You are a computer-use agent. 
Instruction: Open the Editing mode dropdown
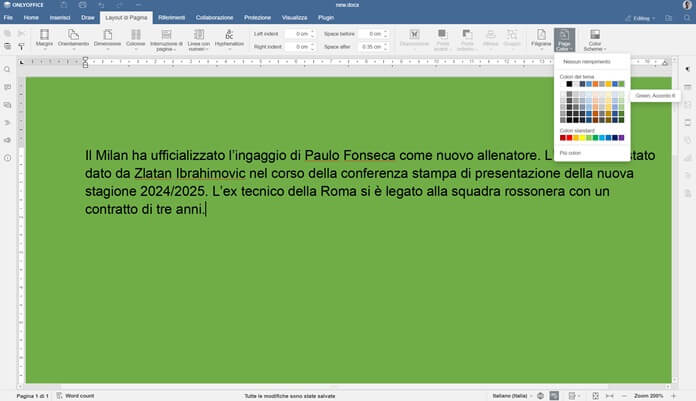pyautogui.click(x=640, y=18)
